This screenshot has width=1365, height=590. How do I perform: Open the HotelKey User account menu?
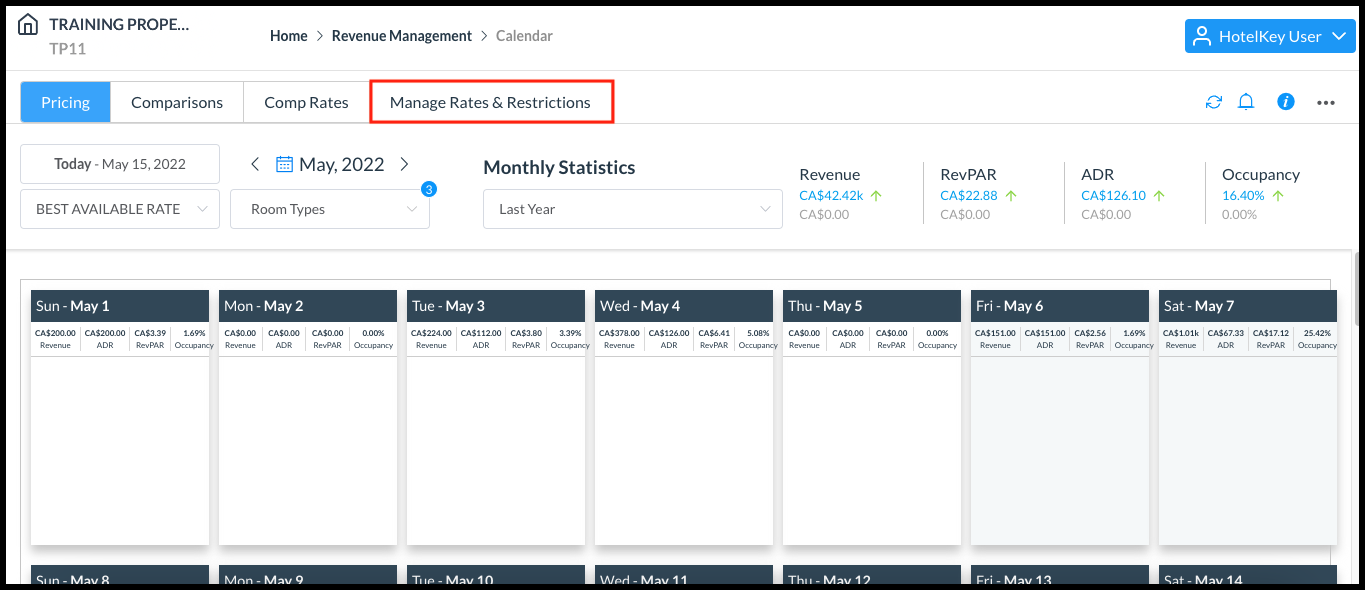click(1270, 36)
